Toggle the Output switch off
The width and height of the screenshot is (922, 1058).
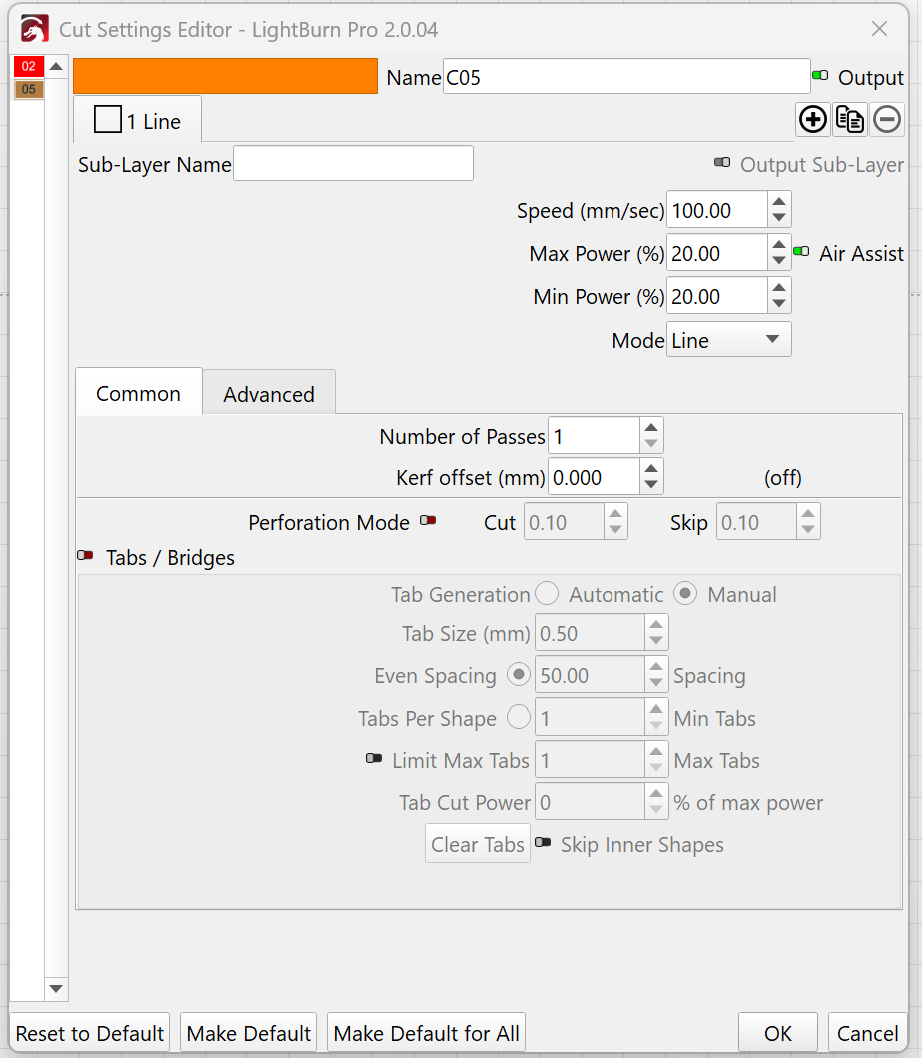820,76
